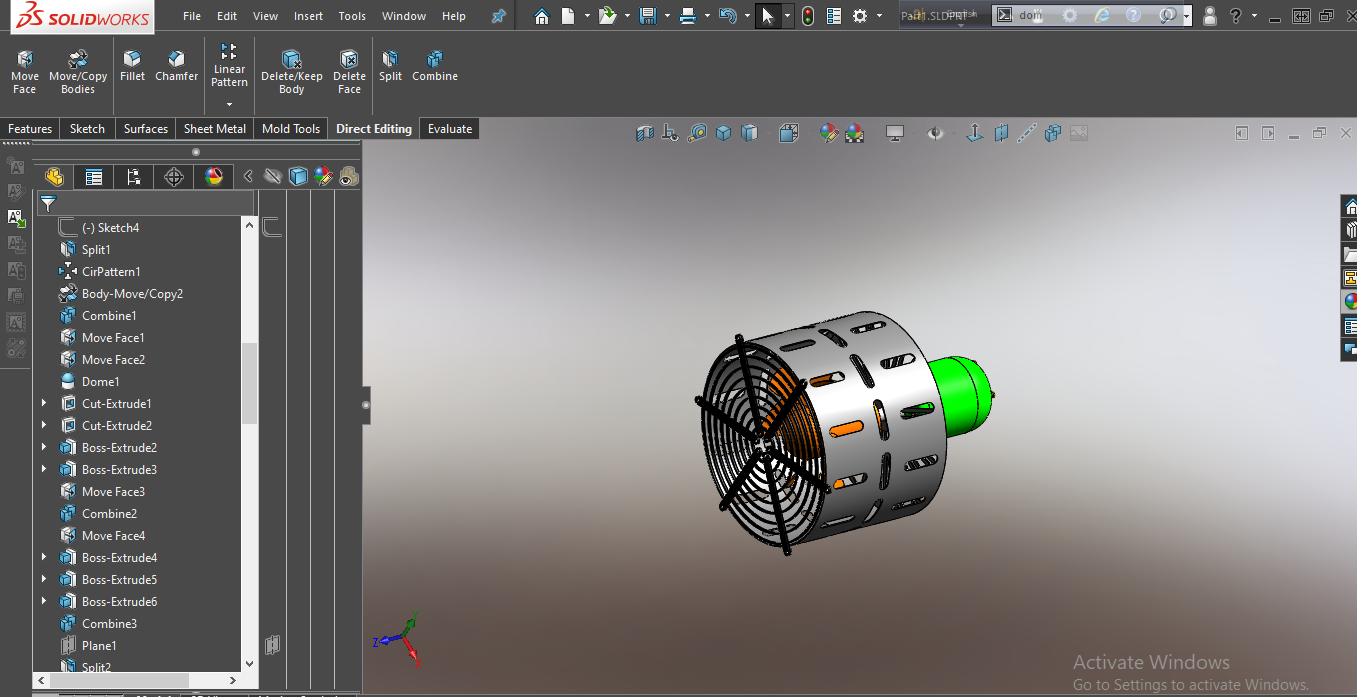The image size is (1357, 697).
Task: Open the ConfigurationManager tab
Action: 134,177
